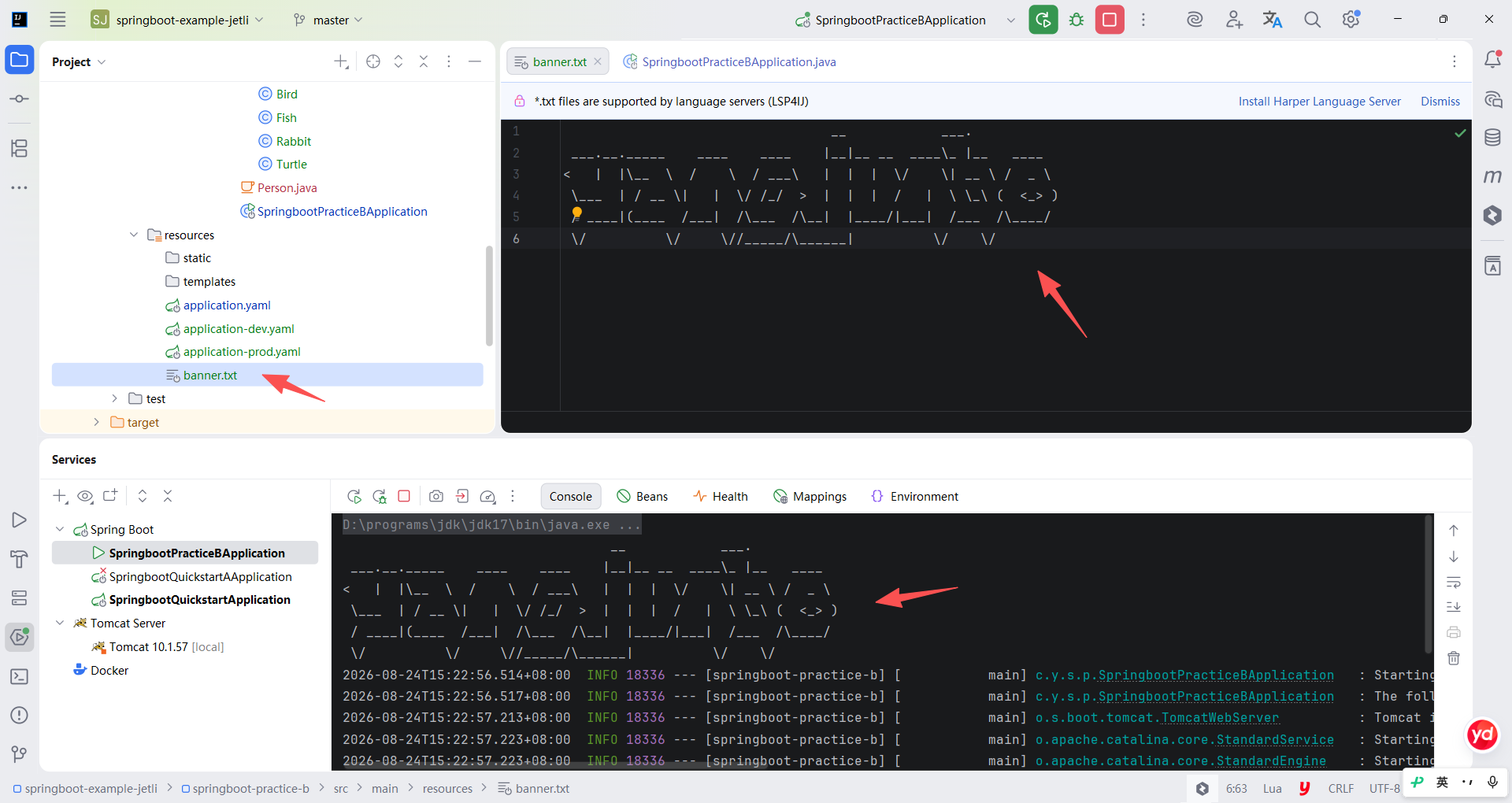
Task: Open application.yaml in the Project tree
Action: point(227,305)
